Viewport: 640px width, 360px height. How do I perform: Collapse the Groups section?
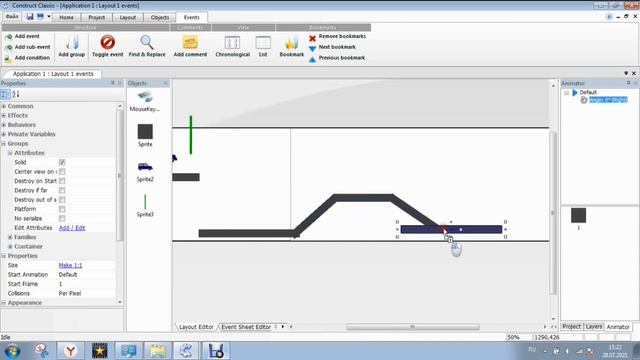[x=4, y=144]
